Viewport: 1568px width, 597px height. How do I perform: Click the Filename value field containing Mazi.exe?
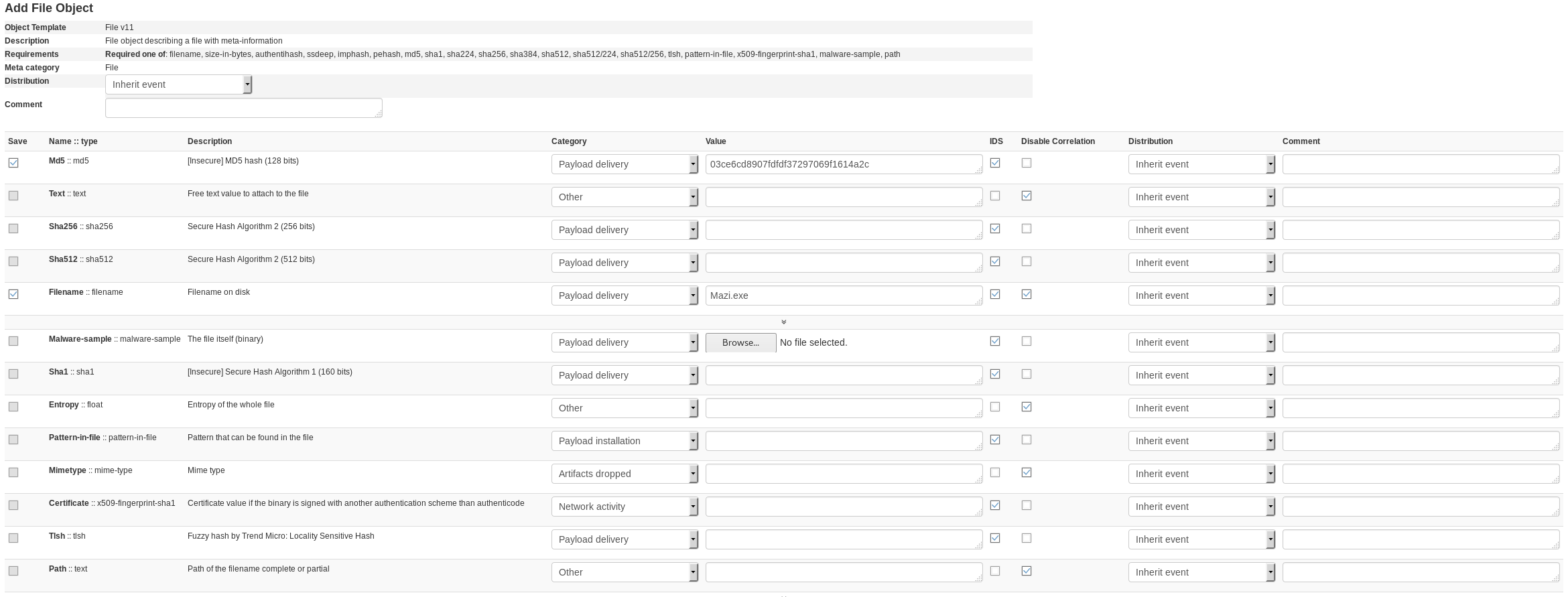843,295
